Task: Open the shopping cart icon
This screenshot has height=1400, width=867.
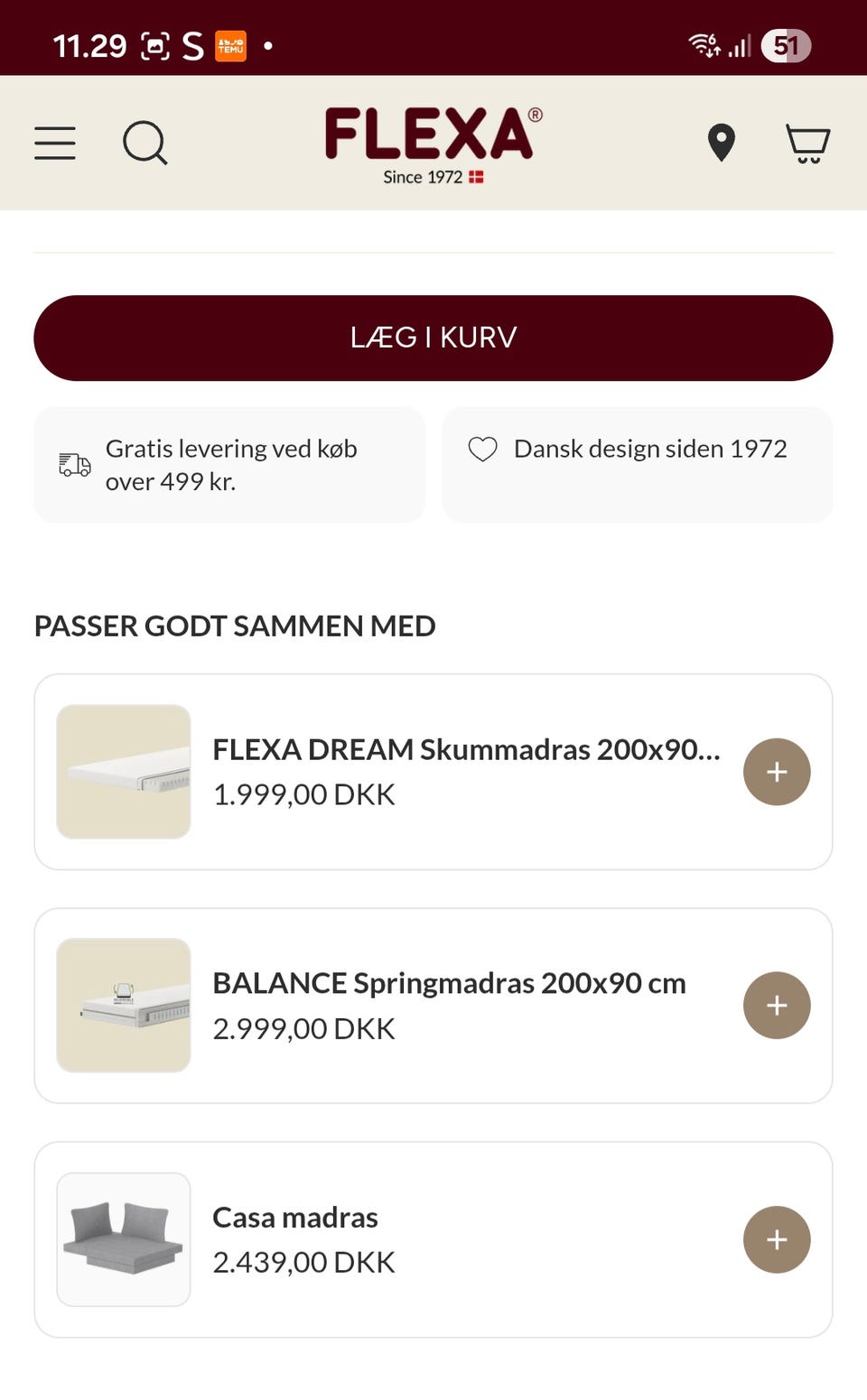Action: [807, 143]
